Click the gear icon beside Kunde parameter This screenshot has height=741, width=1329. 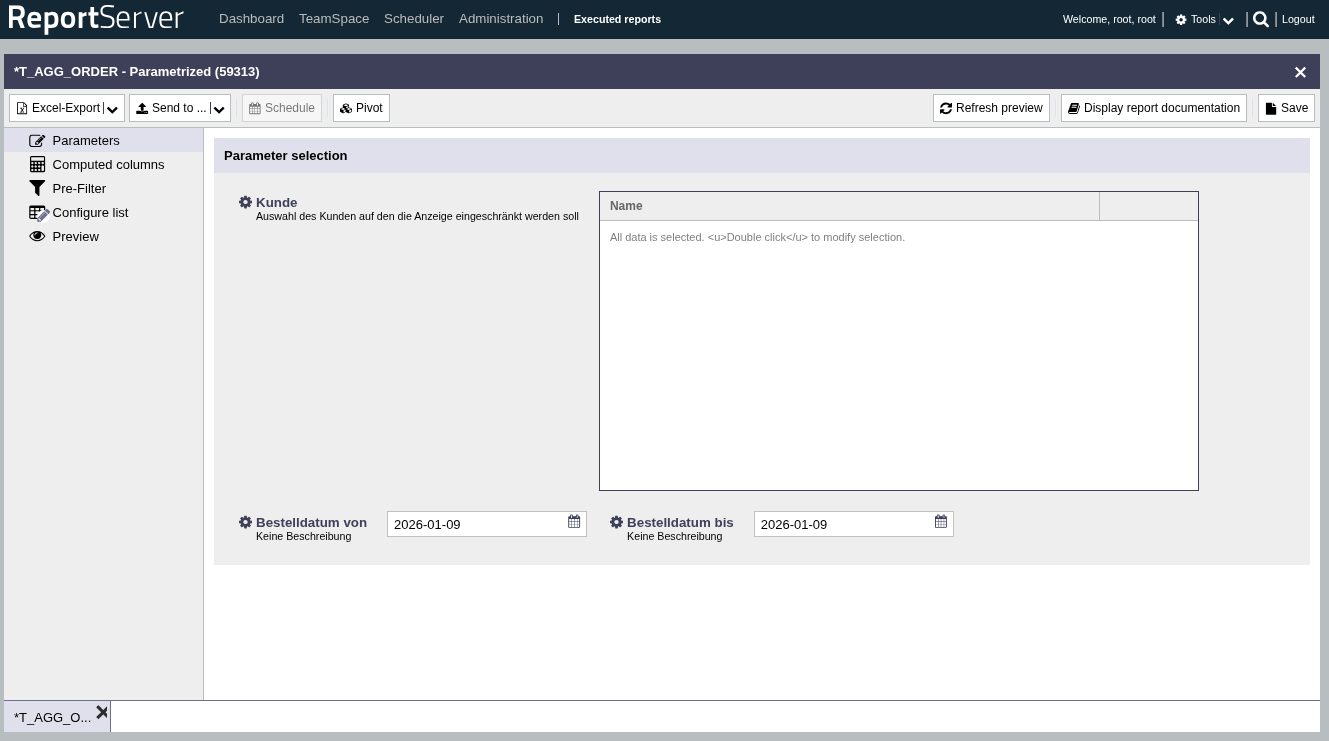coord(245,202)
